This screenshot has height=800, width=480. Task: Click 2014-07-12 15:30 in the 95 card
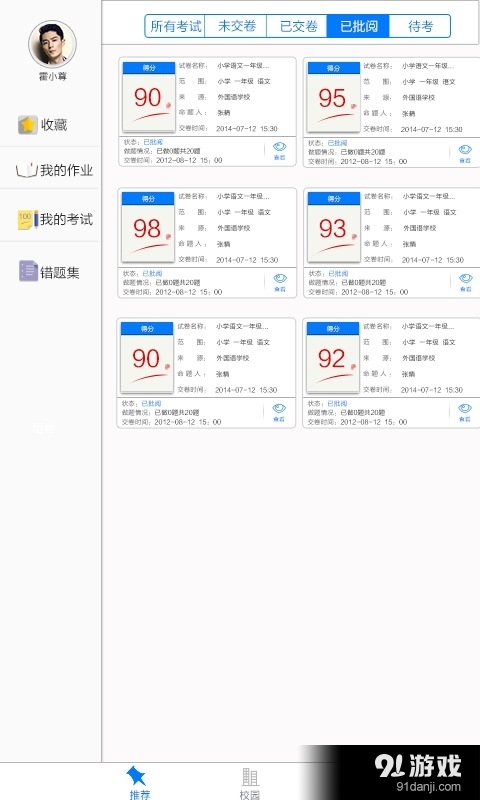(x=432, y=130)
